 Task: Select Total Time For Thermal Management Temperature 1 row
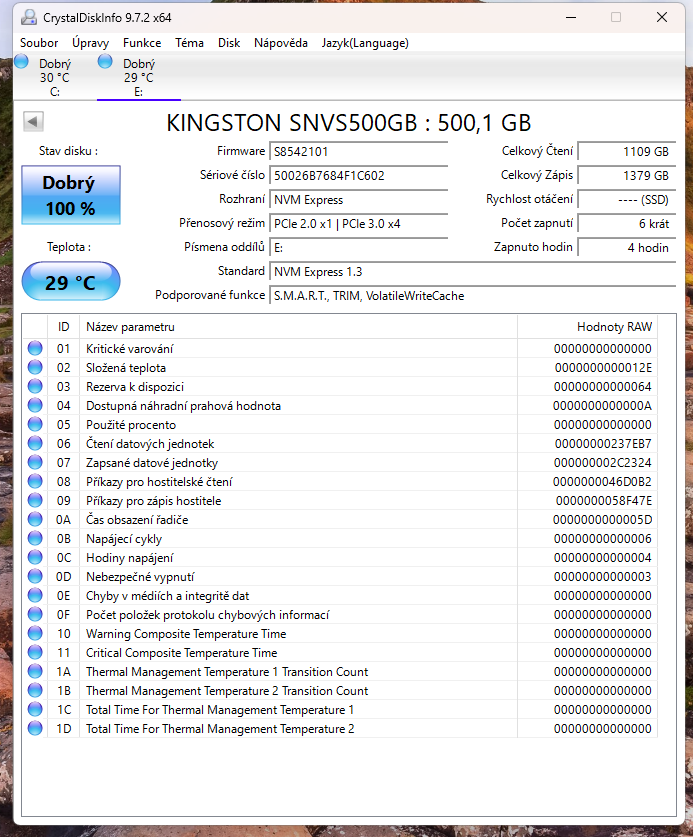point(340,710)
